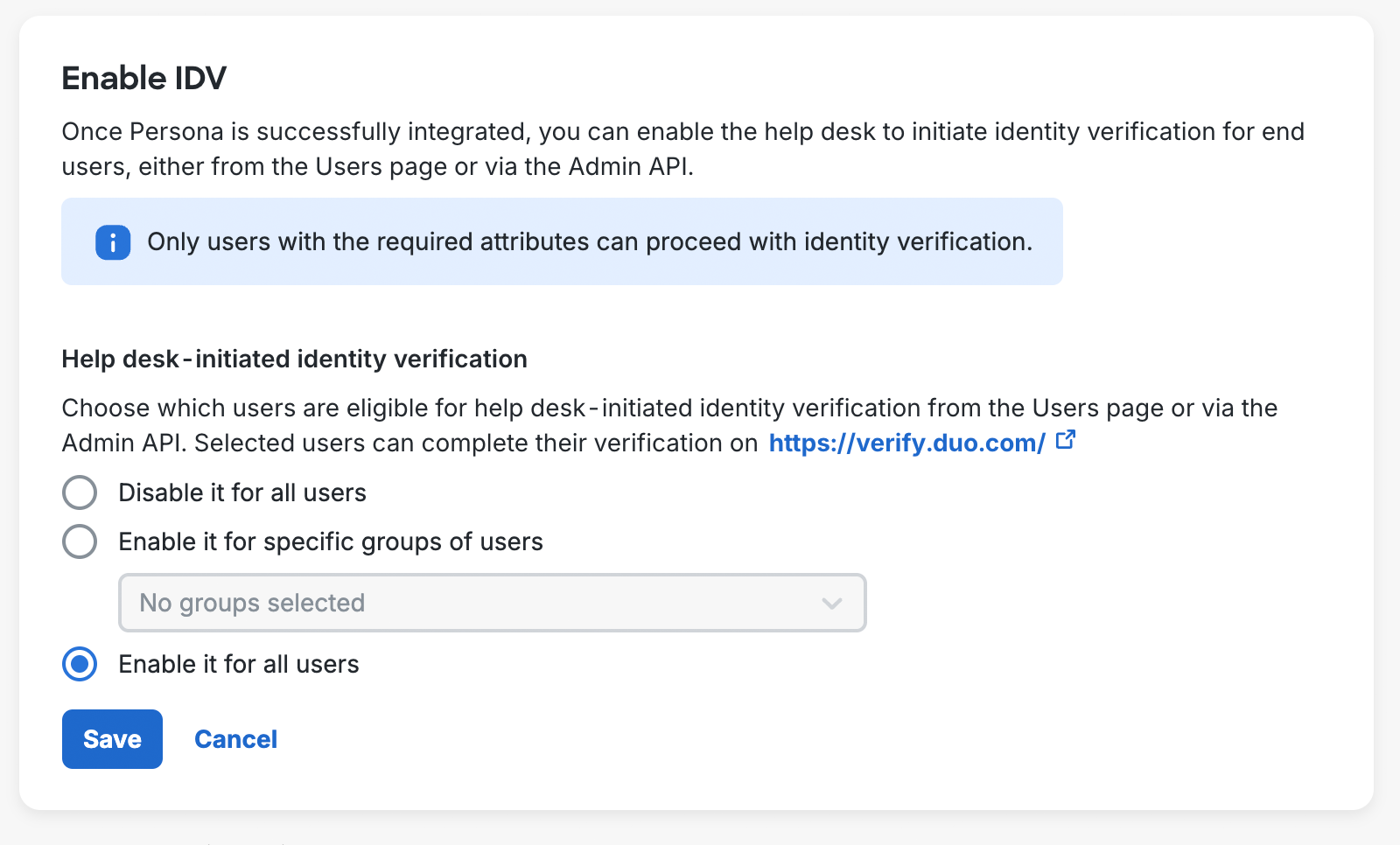1400x845 pixels.
Task: Open the https://verify.duo.com/ link
Action: click(x=906, y=443)
